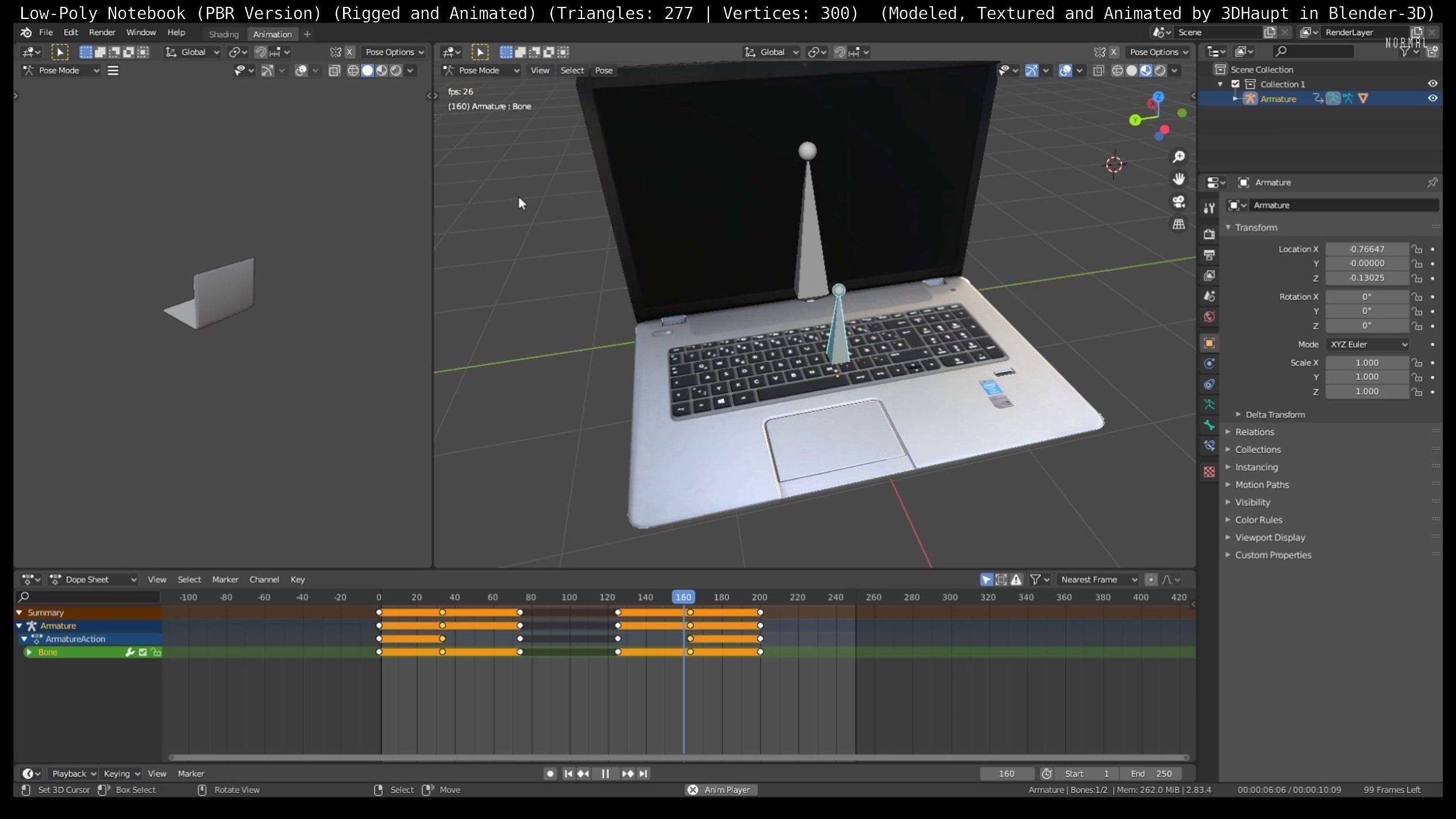The height and width of the screenshot is (819, 1456).
Task: Open the Render menu
Action: pyautogui.click(x=102, y=33)
